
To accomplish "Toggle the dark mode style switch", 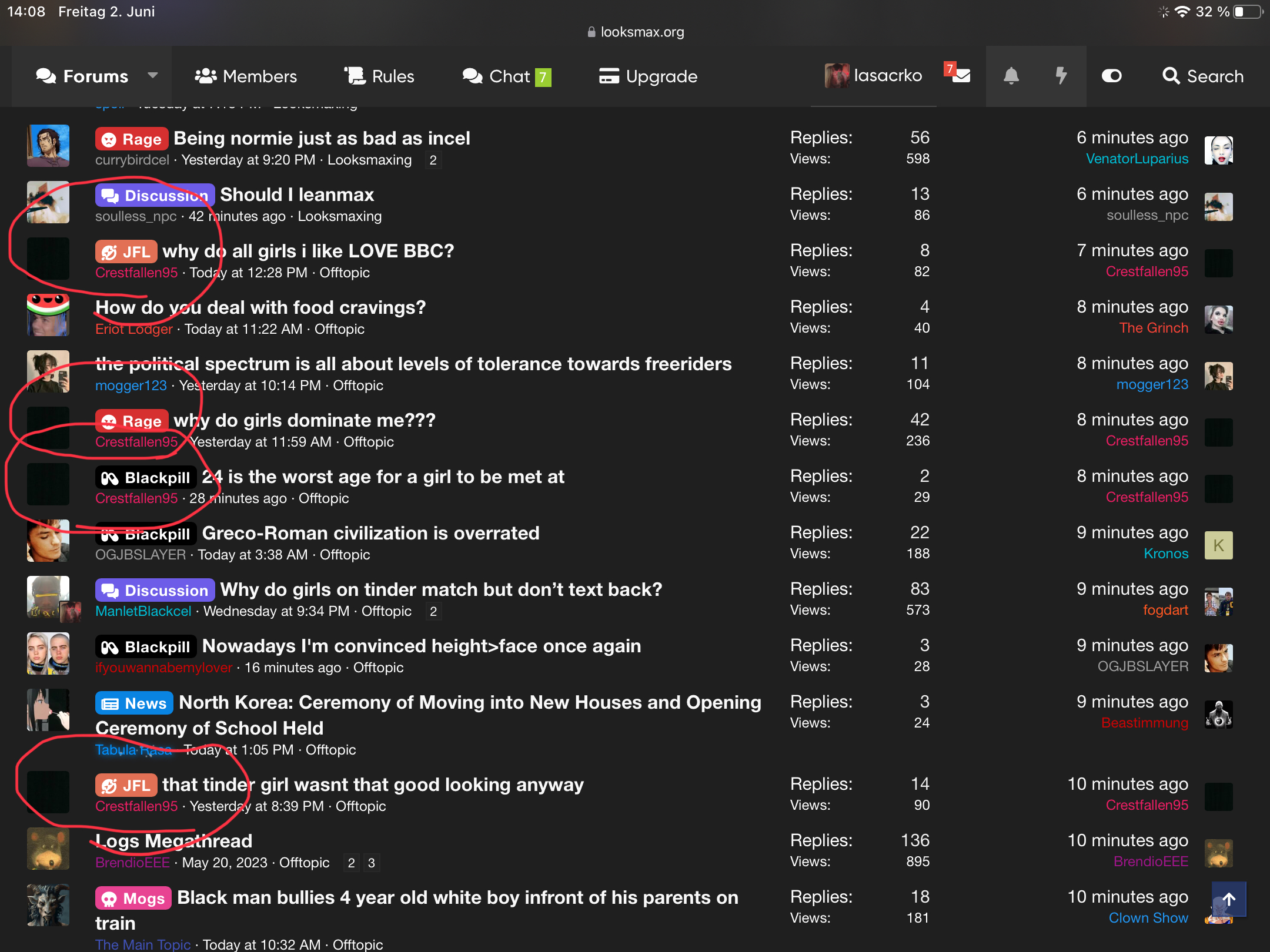I will click(x=1111, y=76).
